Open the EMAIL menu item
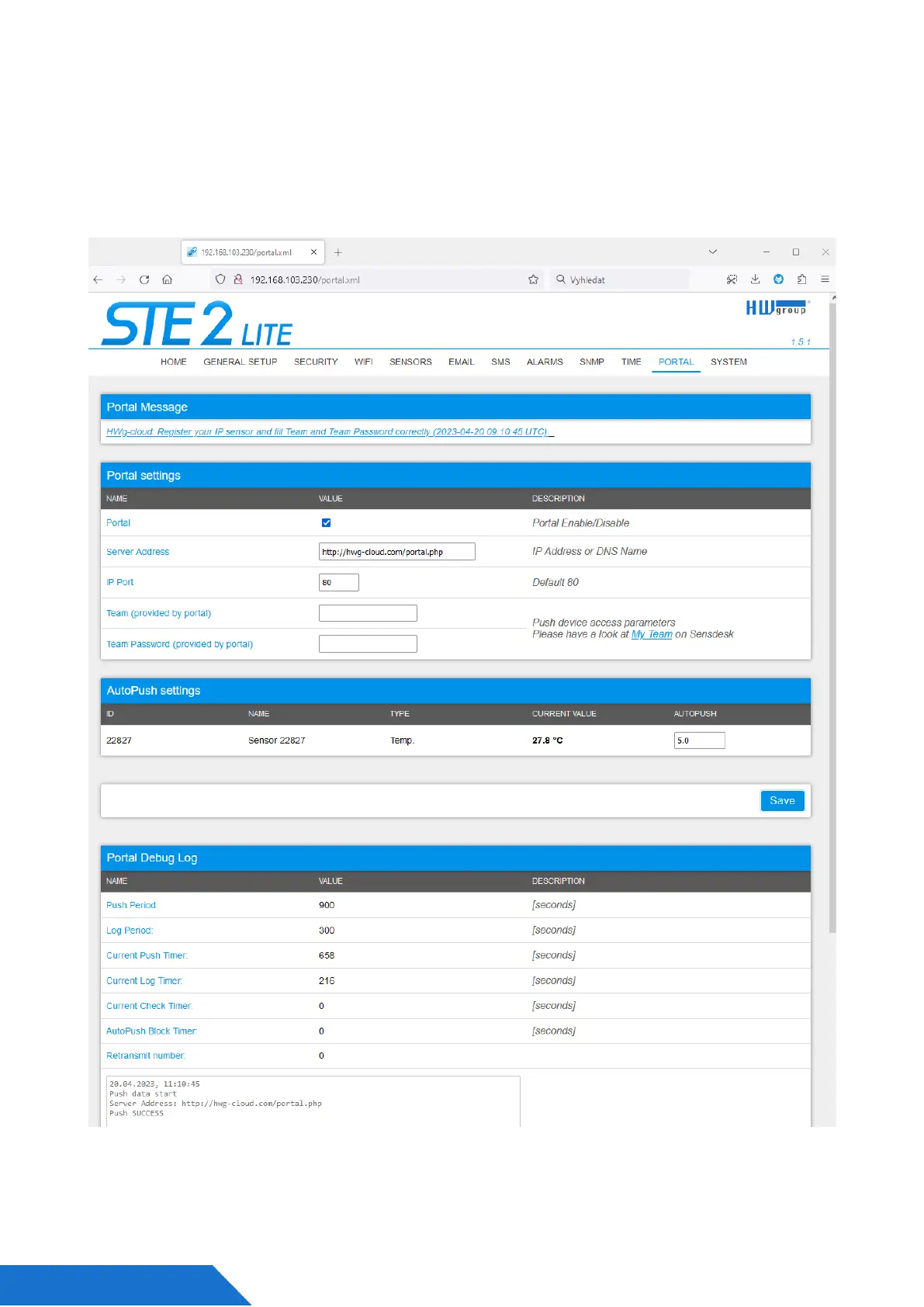This screenshot has width=924, height=1307. pyautogui.click(x=461, y=362)
